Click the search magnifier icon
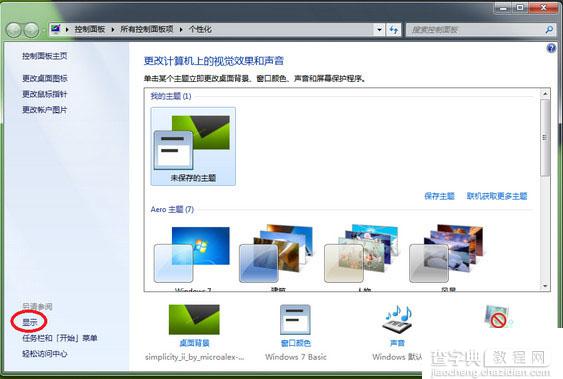The width and height of the screenshot is (563, 379). pos(549,29)
